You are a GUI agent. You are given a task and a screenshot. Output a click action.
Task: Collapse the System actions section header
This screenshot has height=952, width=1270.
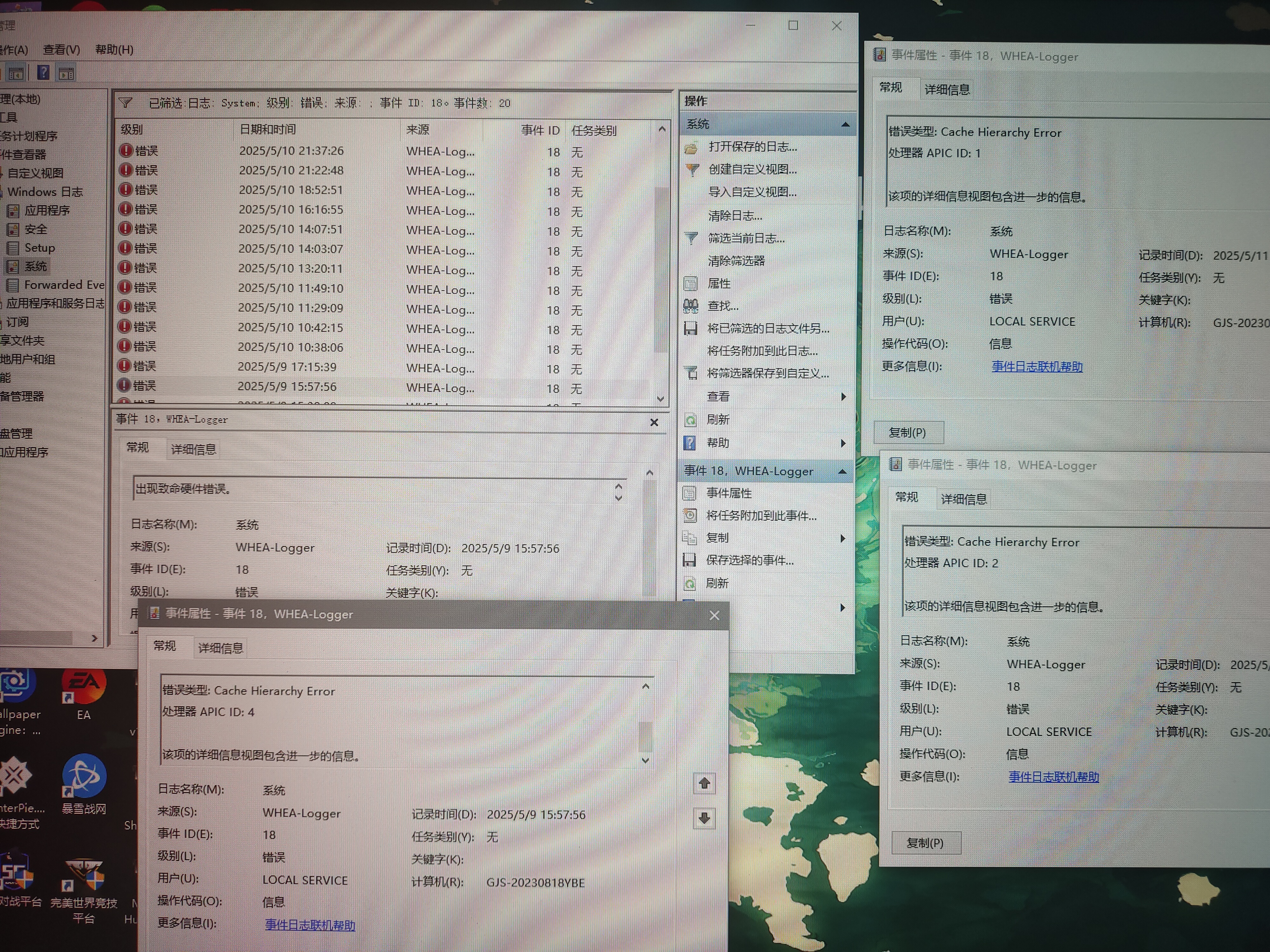click(845, 124)
